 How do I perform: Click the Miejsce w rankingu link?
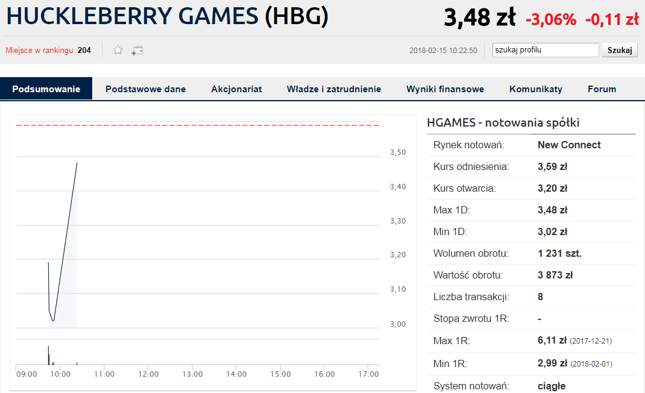click(x=40, y=50)
